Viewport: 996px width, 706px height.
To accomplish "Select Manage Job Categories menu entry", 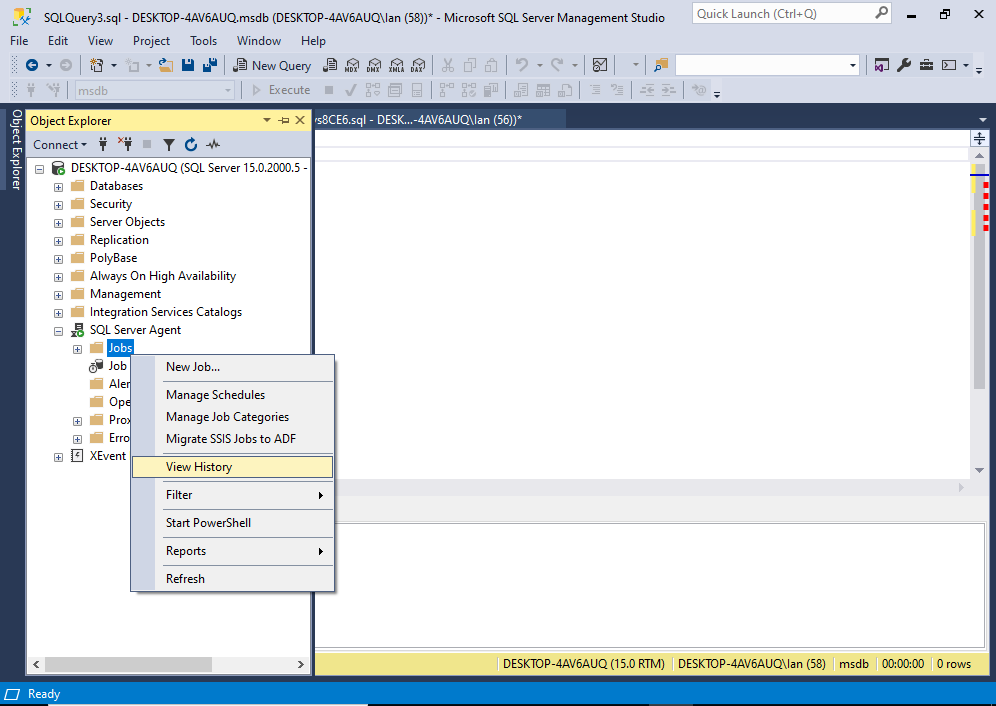I will pos(232,417).
